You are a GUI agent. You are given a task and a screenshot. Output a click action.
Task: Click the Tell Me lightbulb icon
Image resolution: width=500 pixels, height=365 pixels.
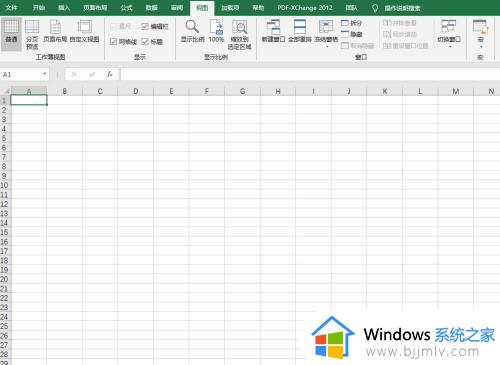375,8
